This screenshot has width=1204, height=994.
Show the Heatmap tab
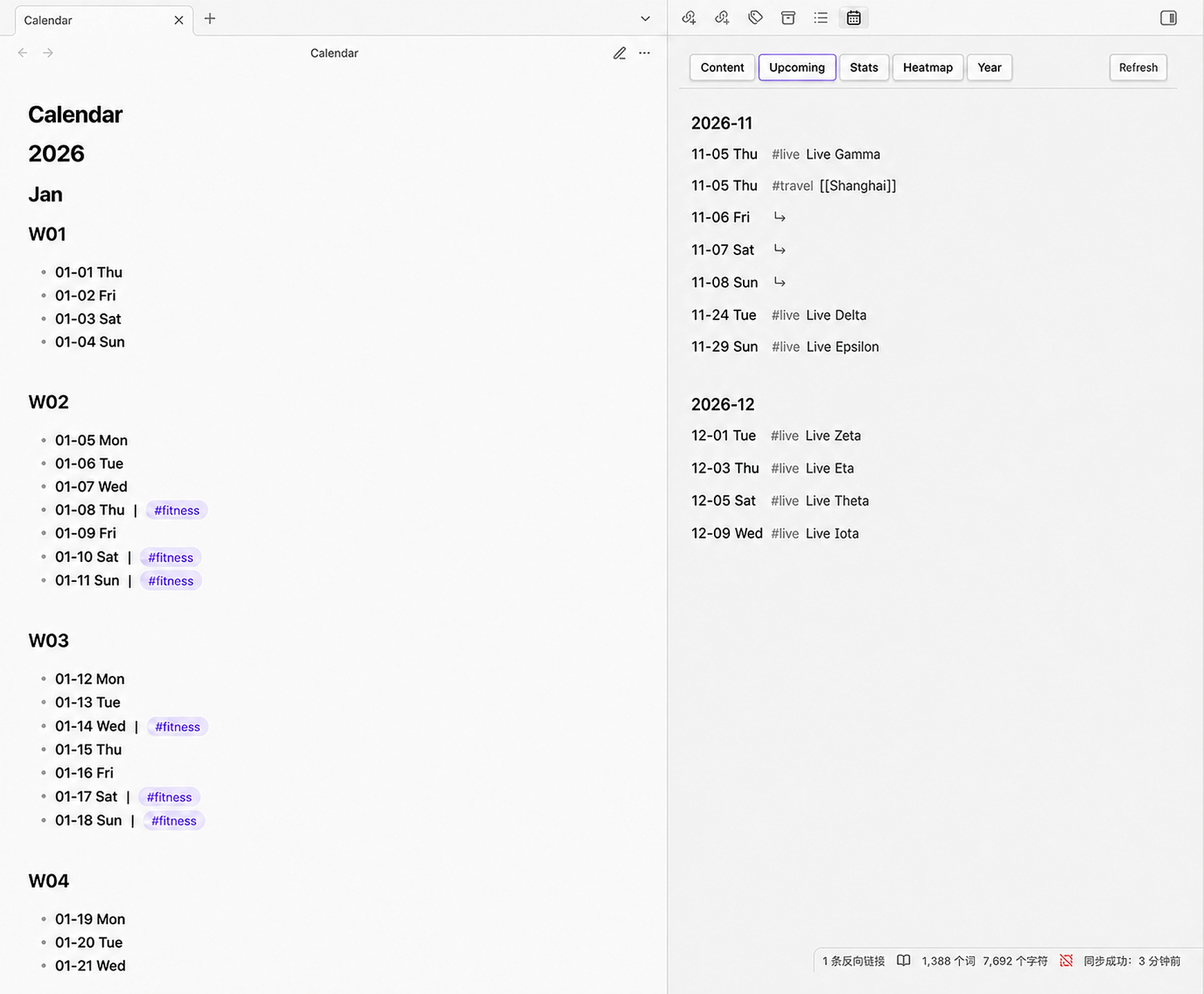[928, 67]
